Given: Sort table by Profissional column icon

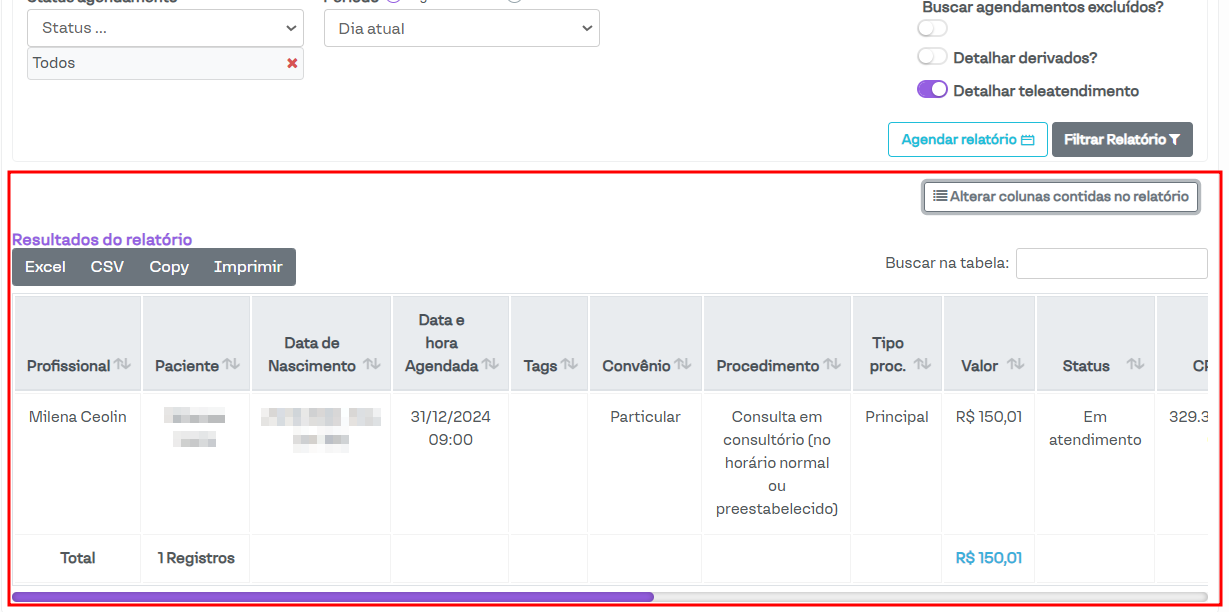Looking at the screenshot, I should (122, 365).
